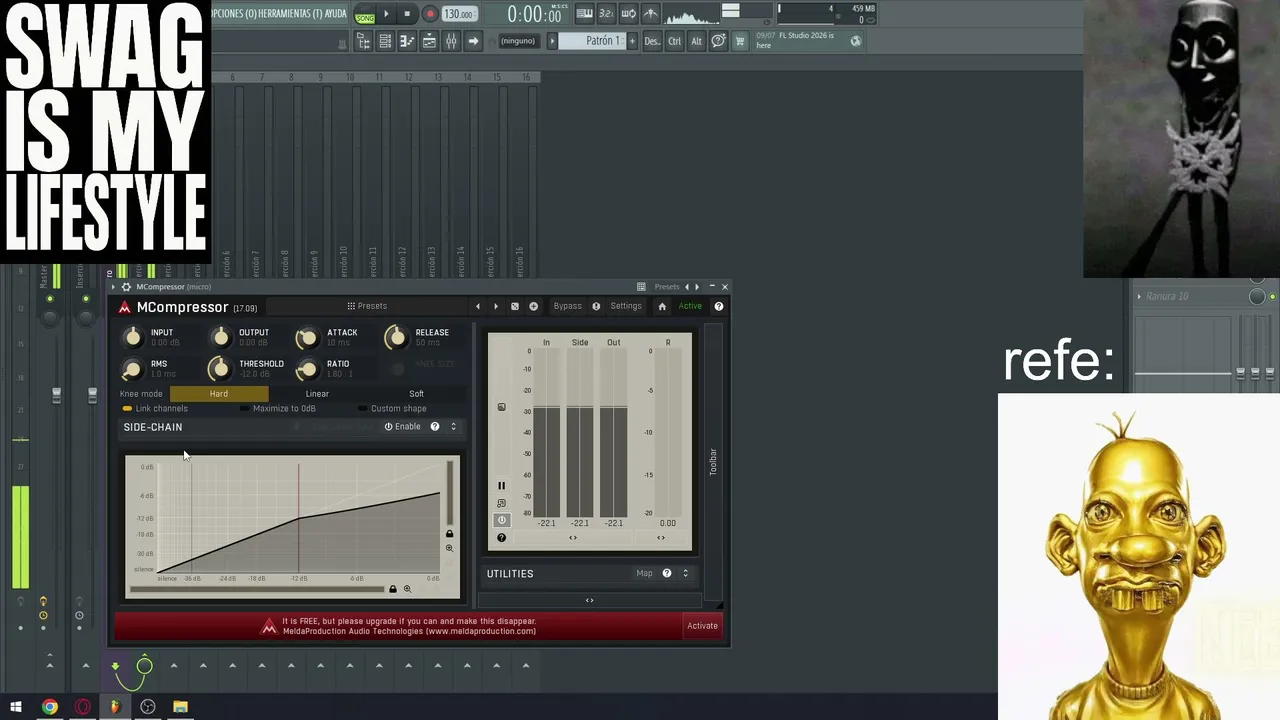
Task: Open the Mixer view icon
Action: [452, 41]
